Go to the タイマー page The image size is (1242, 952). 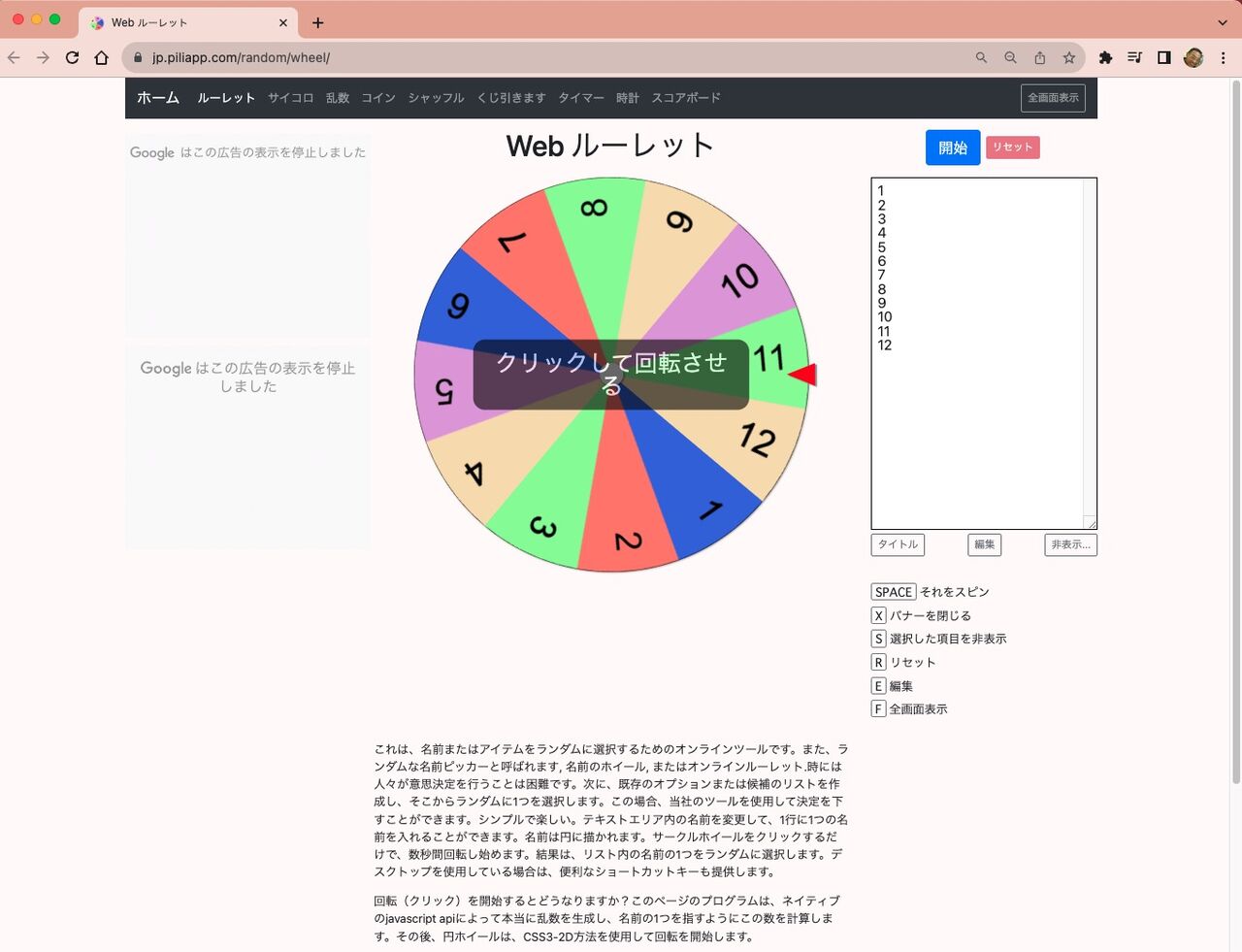(580, 98)
